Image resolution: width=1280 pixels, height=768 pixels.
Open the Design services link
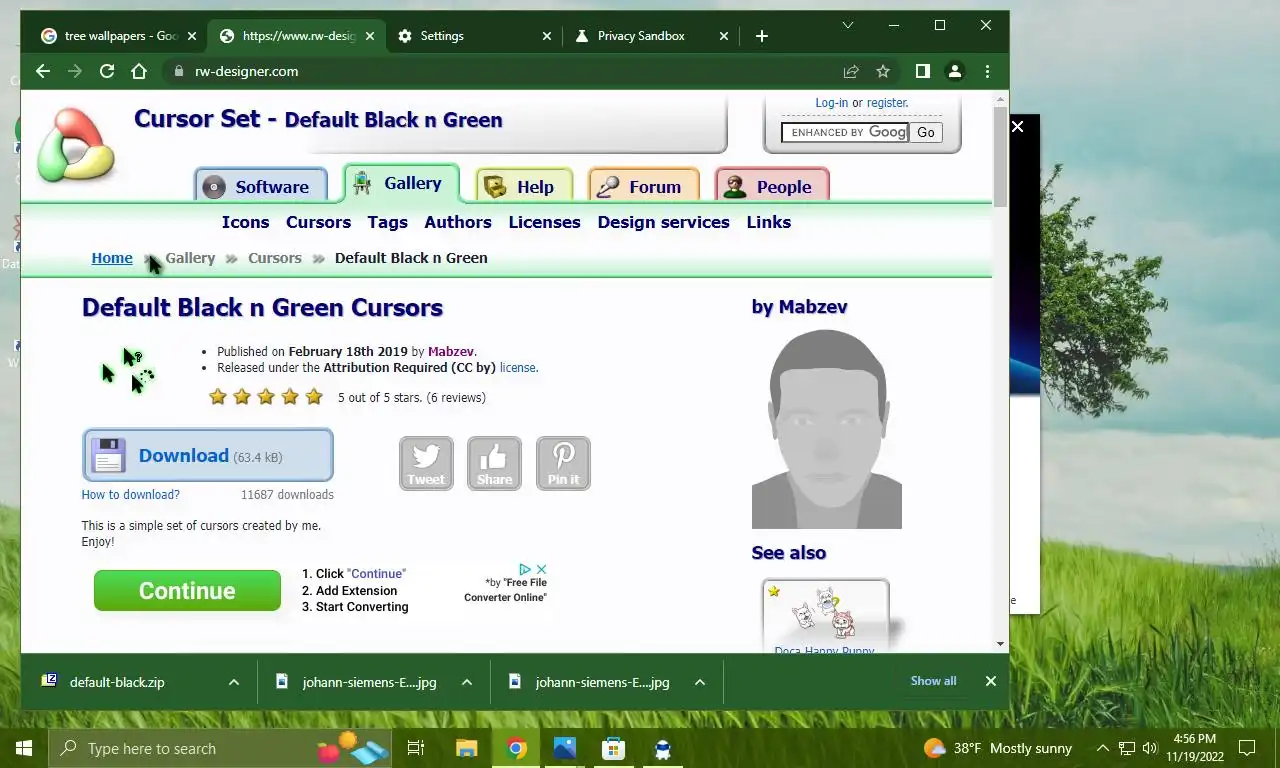663,222
